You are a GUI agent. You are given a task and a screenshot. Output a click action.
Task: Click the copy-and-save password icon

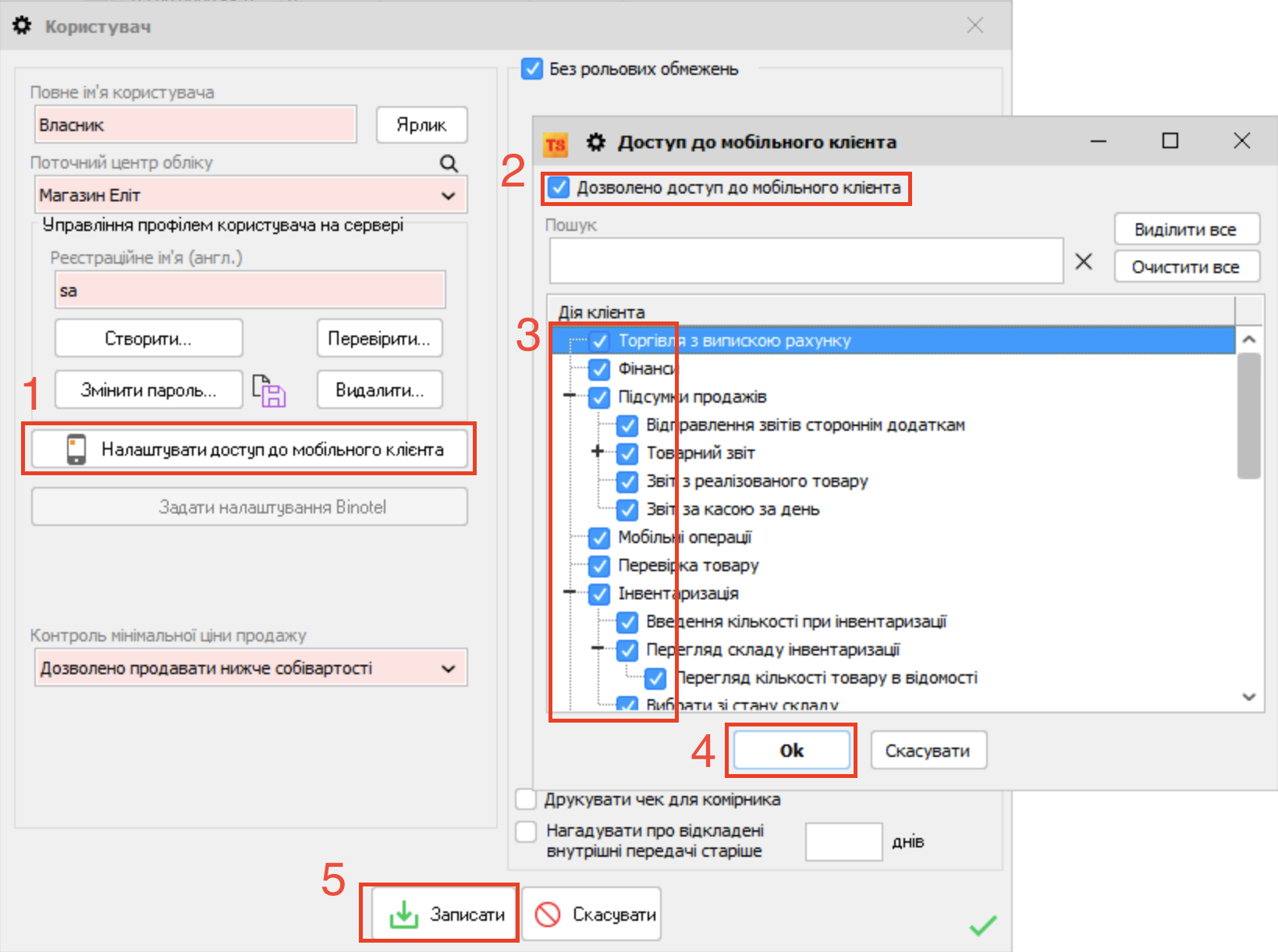pyautogui.click(x=269, y=390)
